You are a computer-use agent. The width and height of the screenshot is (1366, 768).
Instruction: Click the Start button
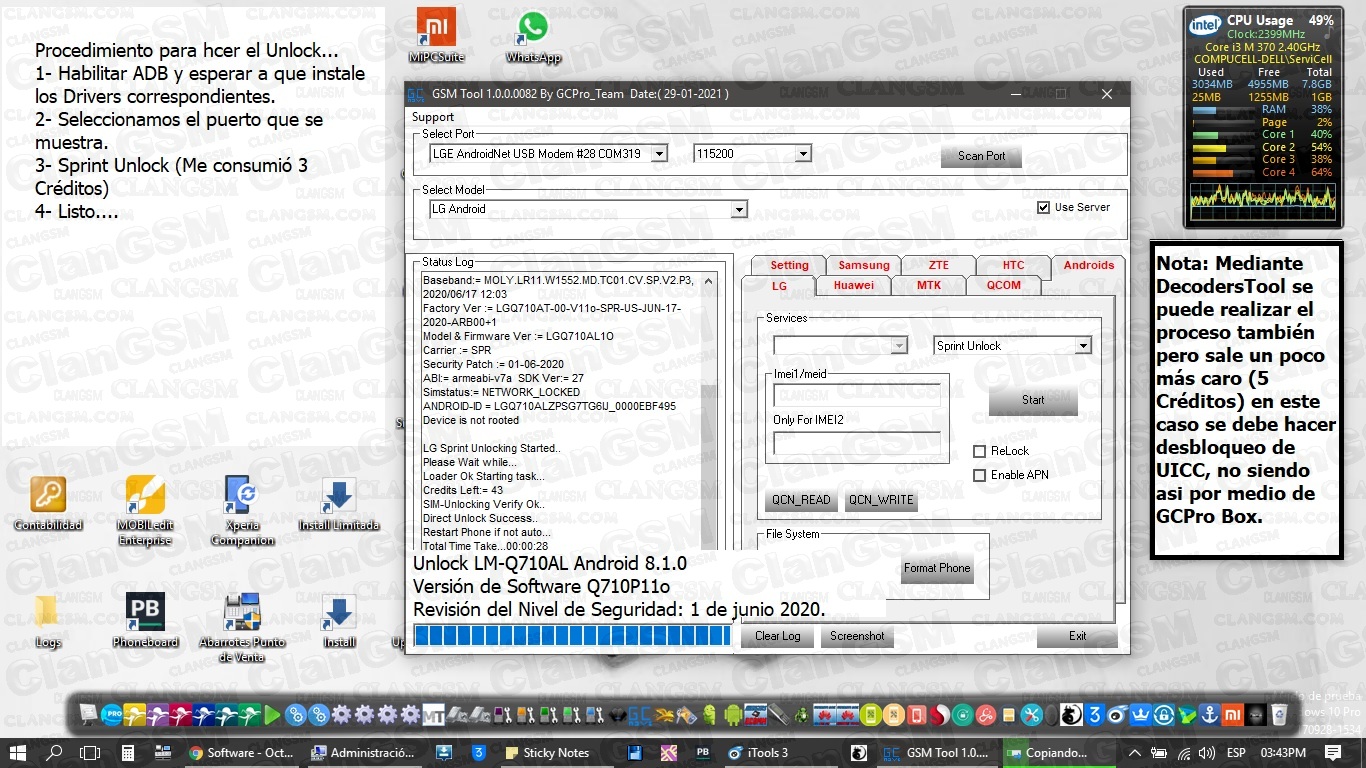coord(1033,400)
